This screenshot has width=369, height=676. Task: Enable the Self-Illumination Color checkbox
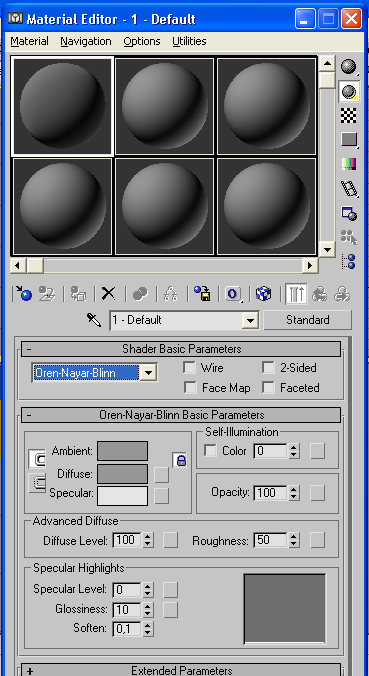pos(210,451)
